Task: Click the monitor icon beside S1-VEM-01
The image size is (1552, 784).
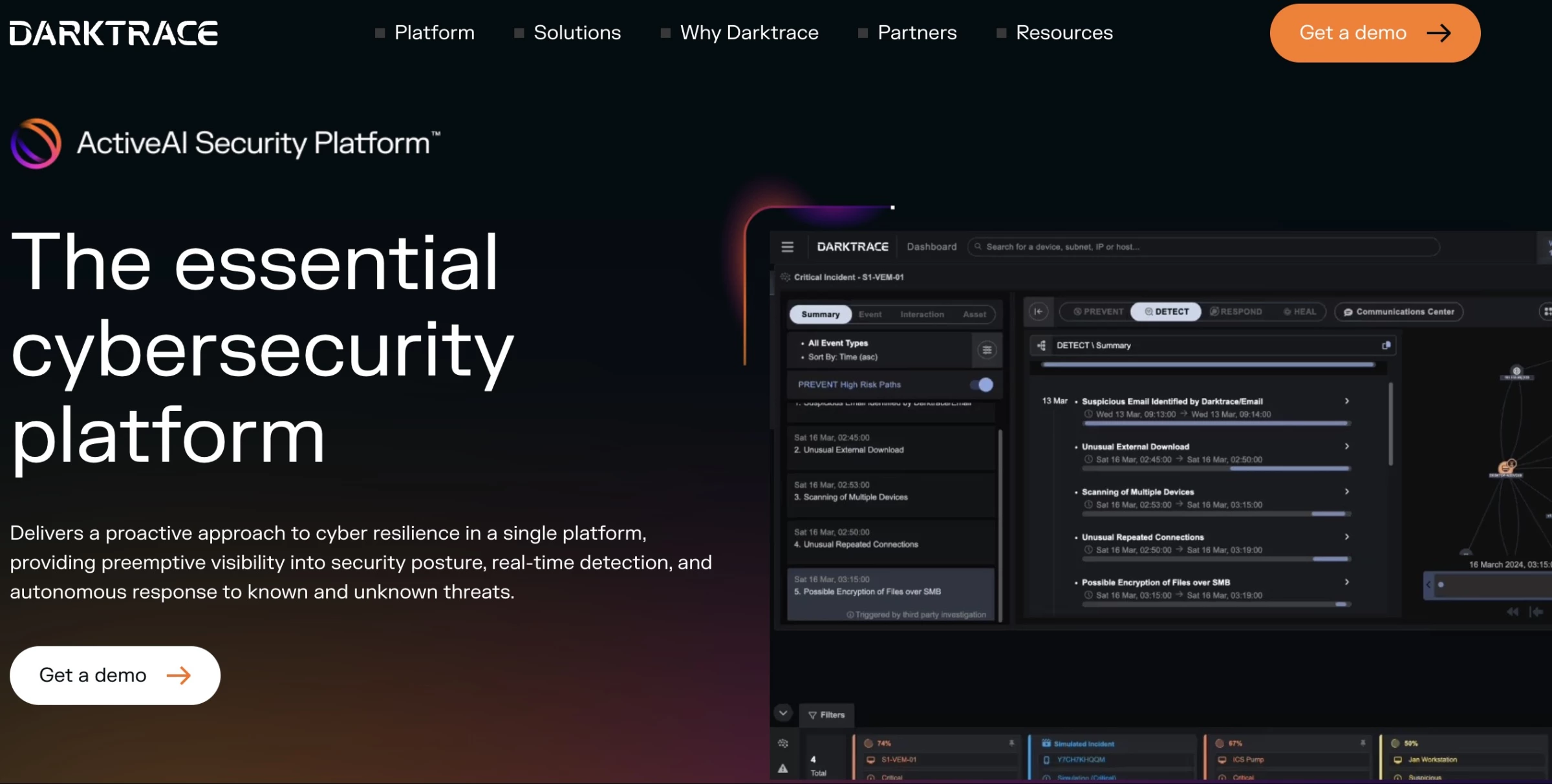Action: click(x=870, y=760)
